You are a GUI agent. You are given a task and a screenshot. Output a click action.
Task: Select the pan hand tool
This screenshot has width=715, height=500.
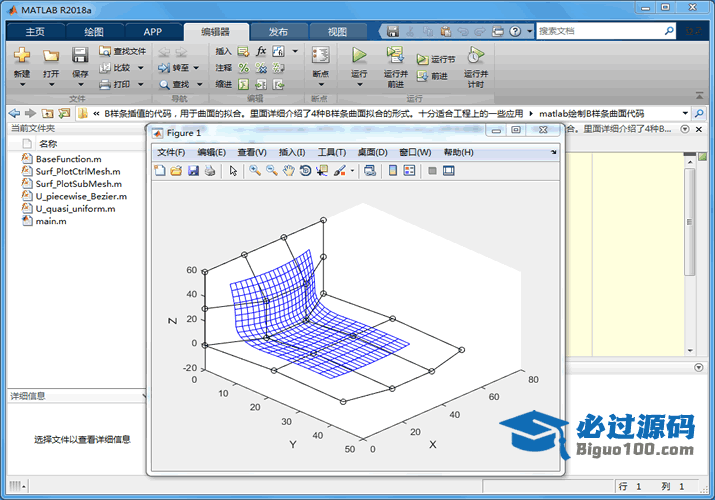(x=289, y=171)
